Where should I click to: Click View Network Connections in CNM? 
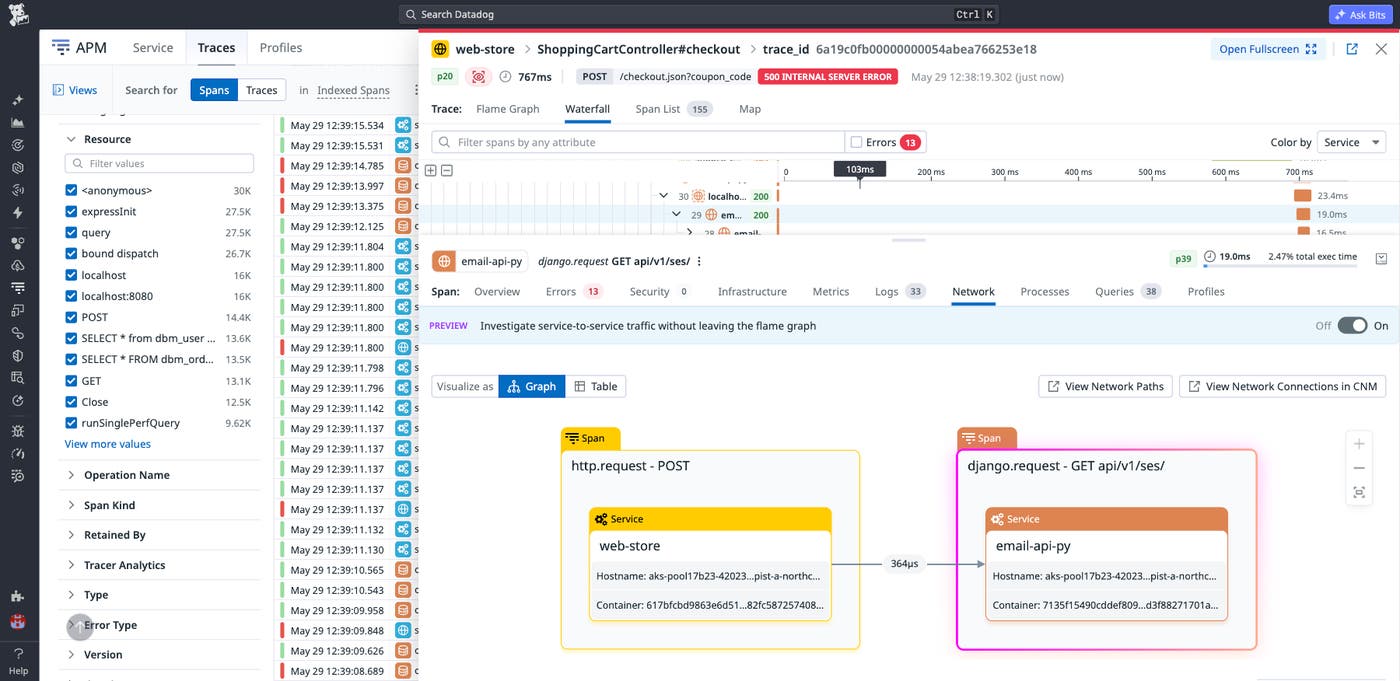pos(1282,386)
